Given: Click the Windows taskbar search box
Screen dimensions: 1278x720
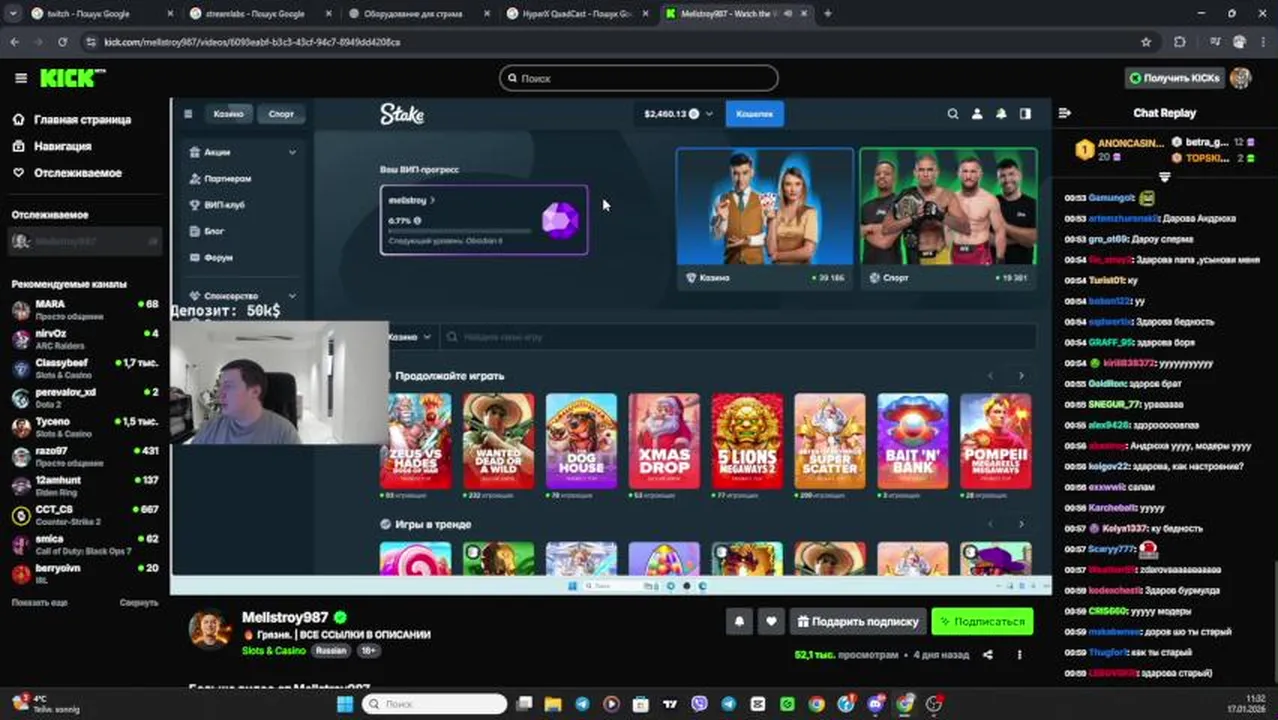Looking at the screenshot, I should click(x=433, y=704).
